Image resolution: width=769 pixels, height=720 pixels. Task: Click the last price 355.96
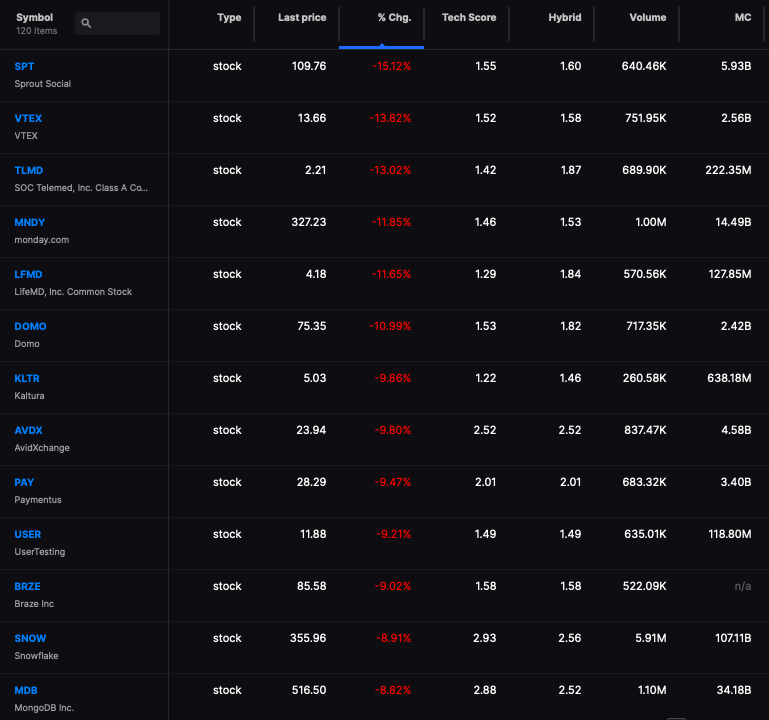308,638
